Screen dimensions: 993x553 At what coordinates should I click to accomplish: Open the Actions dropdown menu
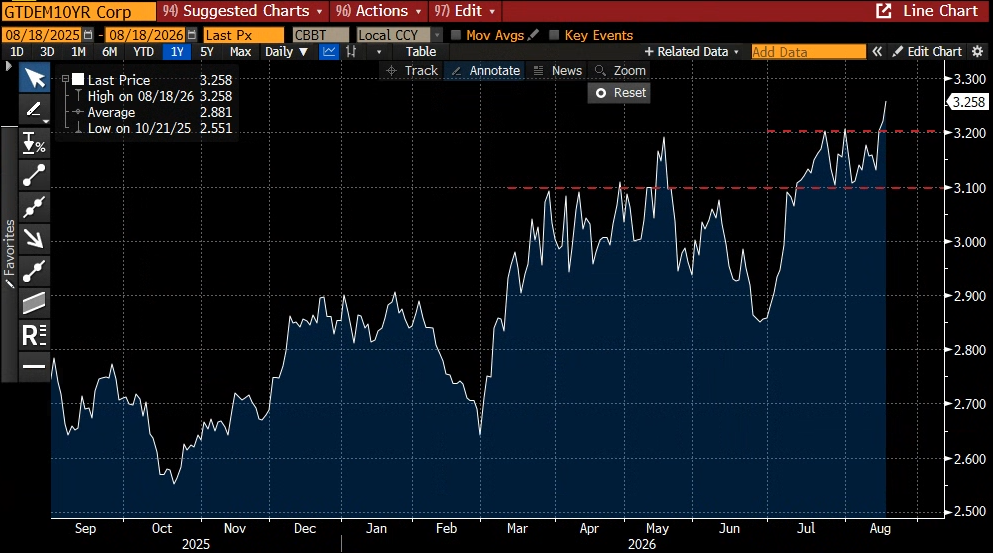379,11
